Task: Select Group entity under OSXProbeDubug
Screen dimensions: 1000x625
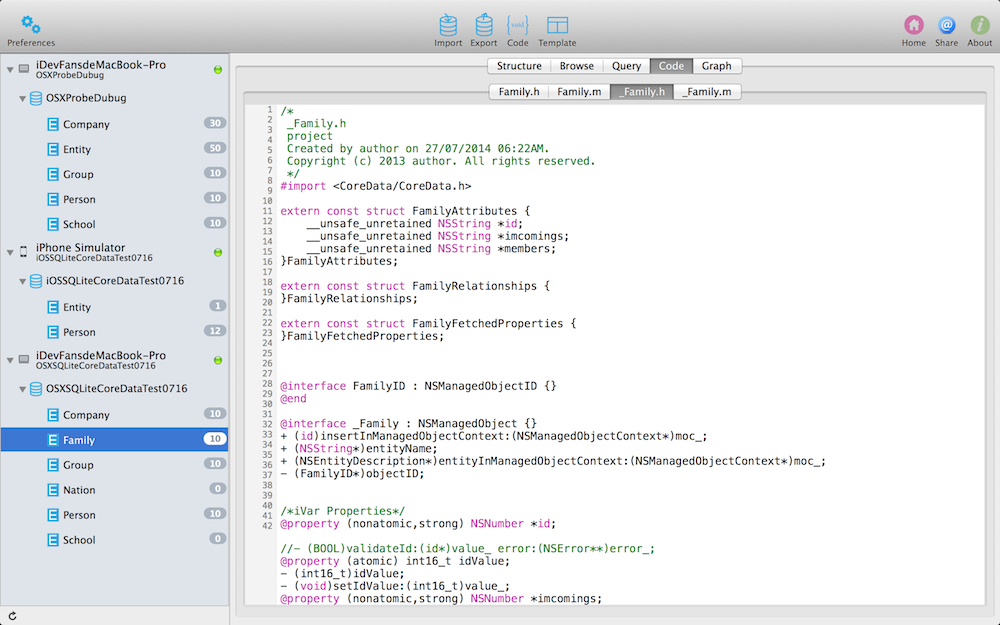Action: point(115,174)
